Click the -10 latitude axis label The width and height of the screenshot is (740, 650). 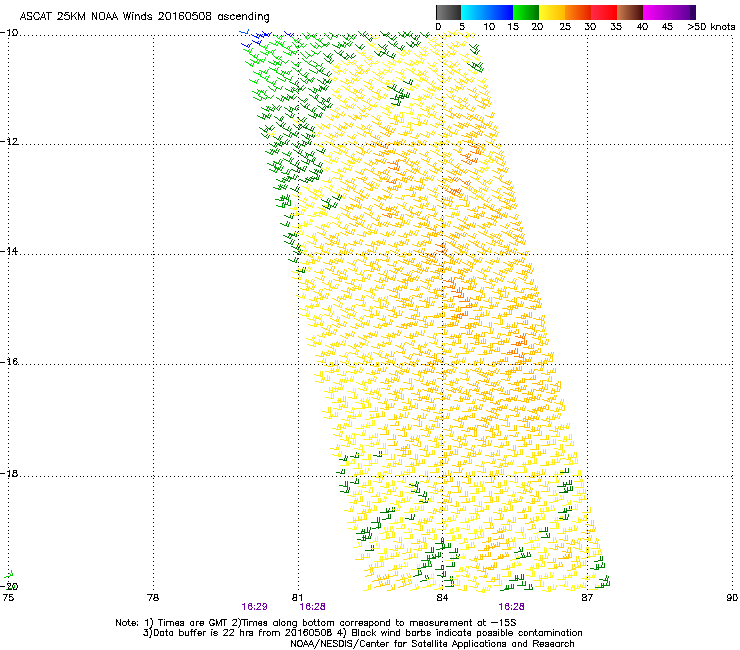coord(9,33)
